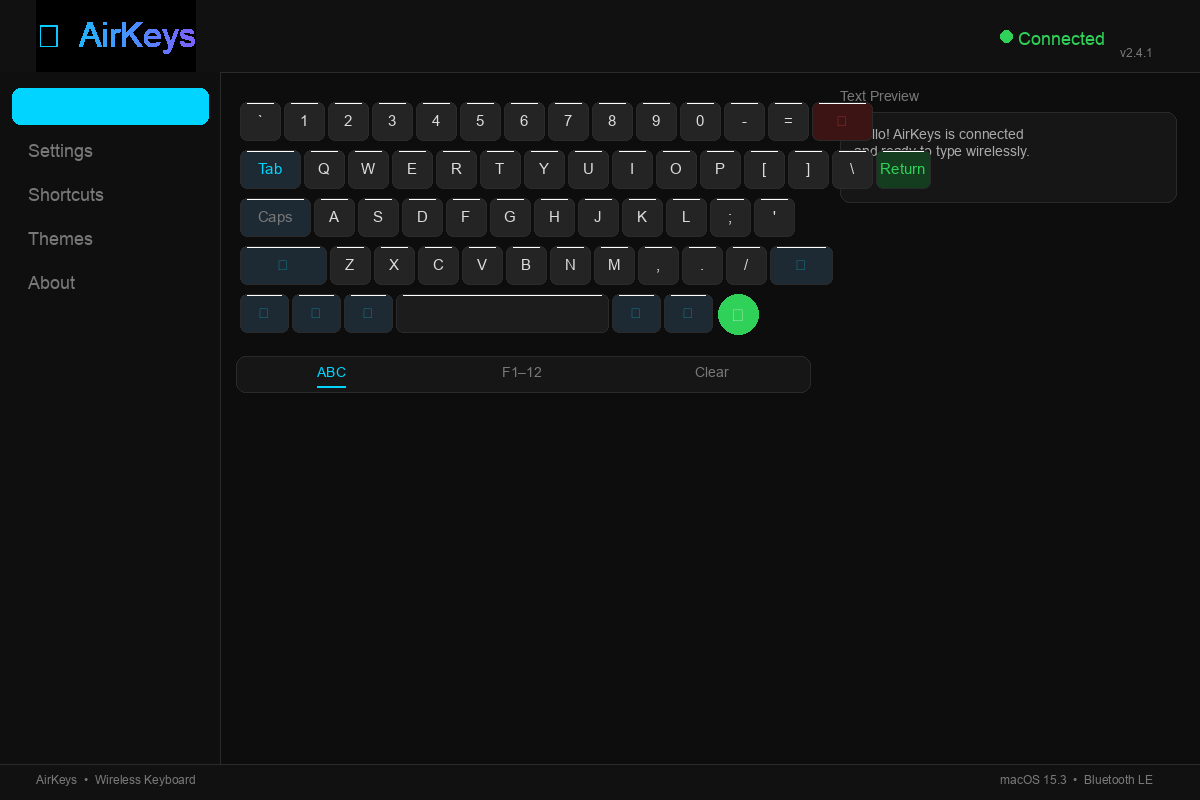Image resolution: width=1200 pixels, height=800 pixels.
Task: Tap the W key
Action: click(368, 169)
